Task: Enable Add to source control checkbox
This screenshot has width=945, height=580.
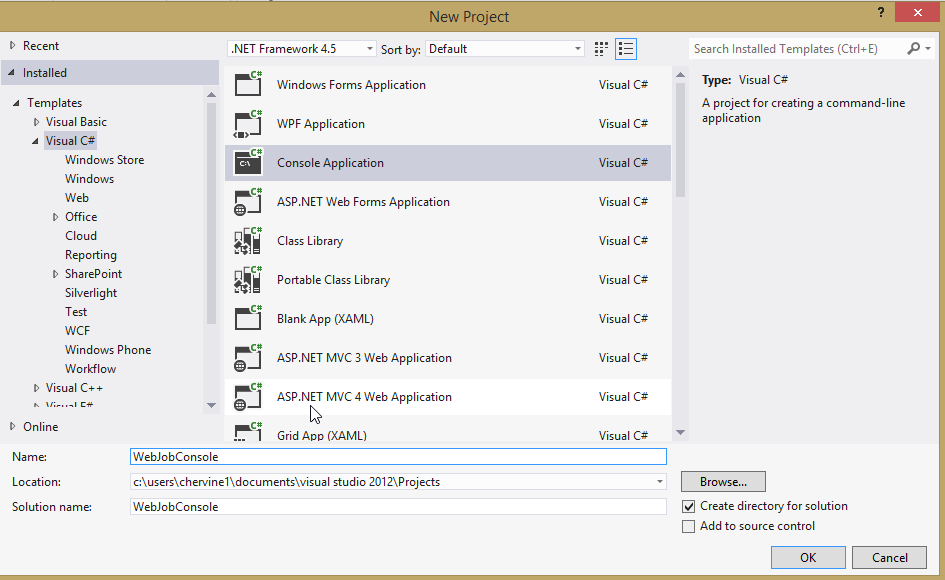Action: tap(688, 526)
